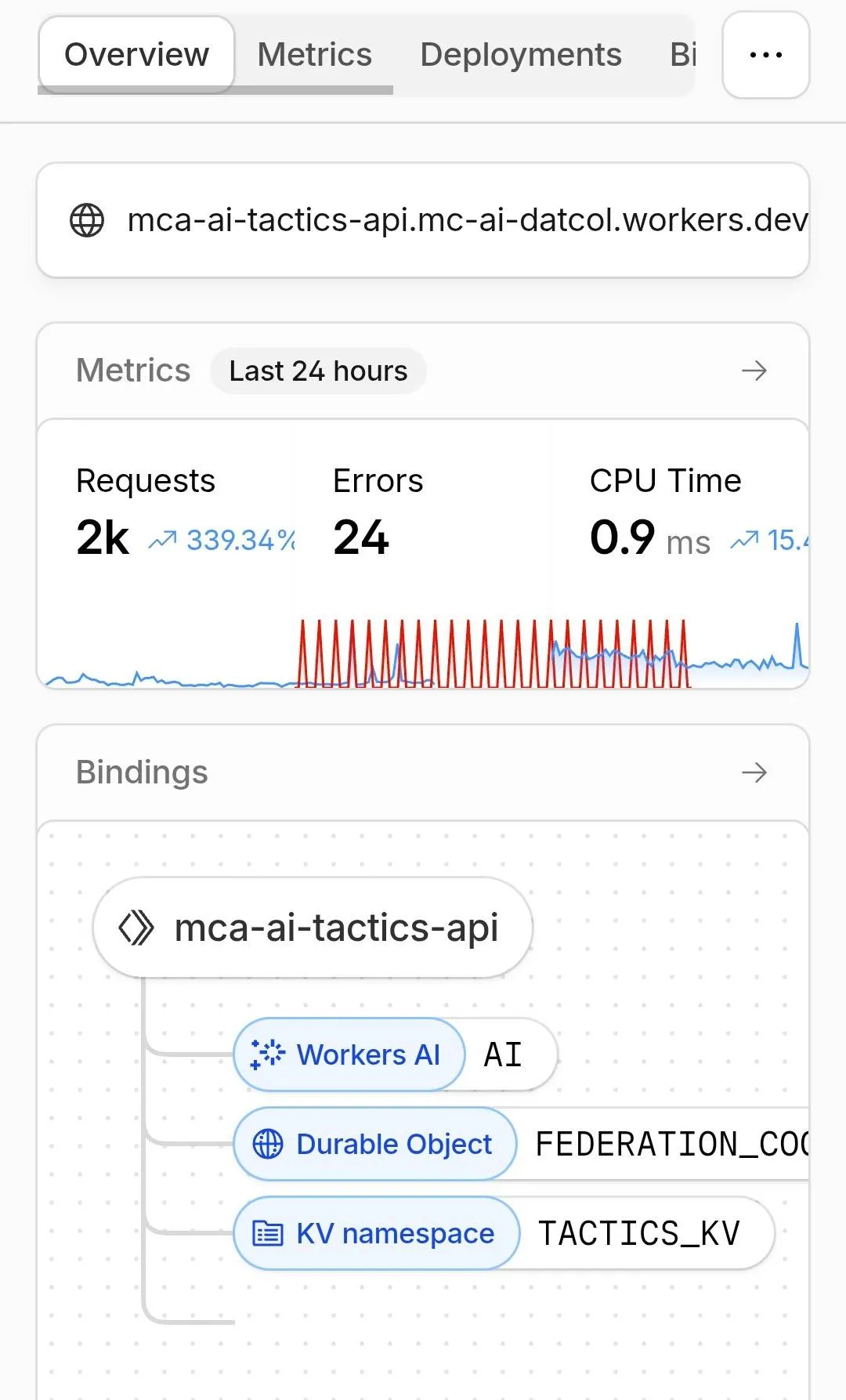The image size is (846, 1400).
Task: Click the Durable Object globe icon
Action: coord(268,1144)
